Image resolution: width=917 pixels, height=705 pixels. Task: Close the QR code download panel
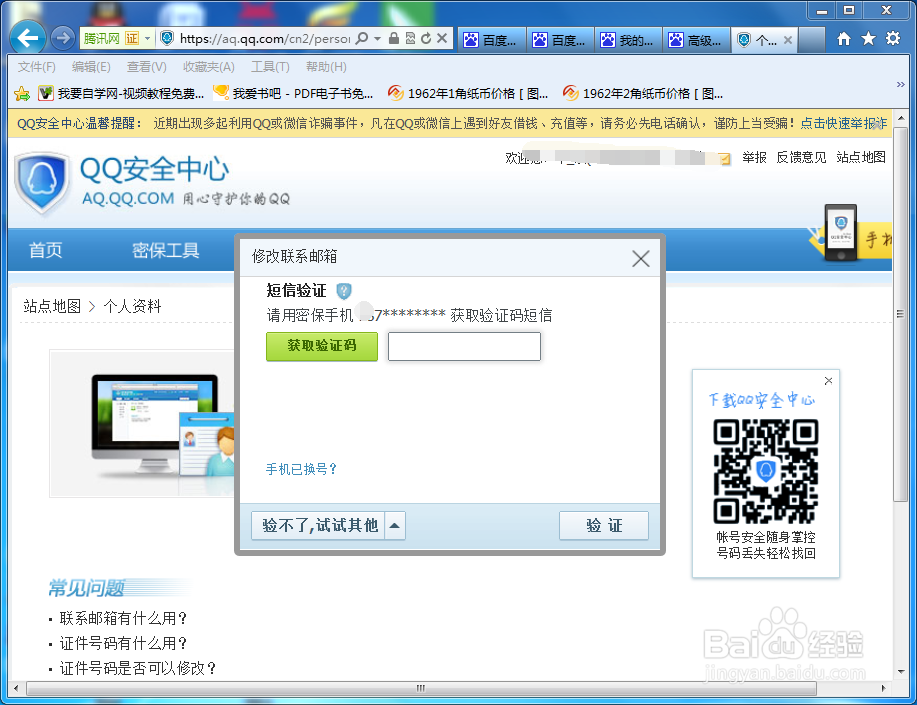point(828,381)
